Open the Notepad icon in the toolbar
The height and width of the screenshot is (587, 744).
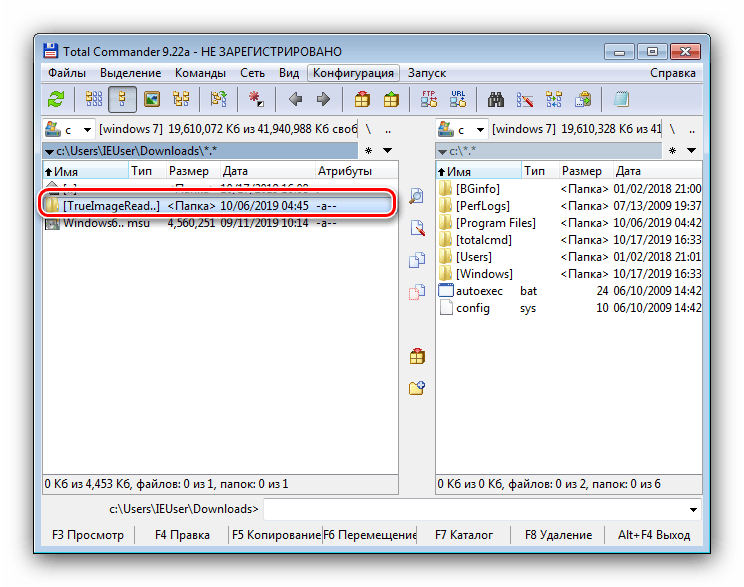[621, 99]
